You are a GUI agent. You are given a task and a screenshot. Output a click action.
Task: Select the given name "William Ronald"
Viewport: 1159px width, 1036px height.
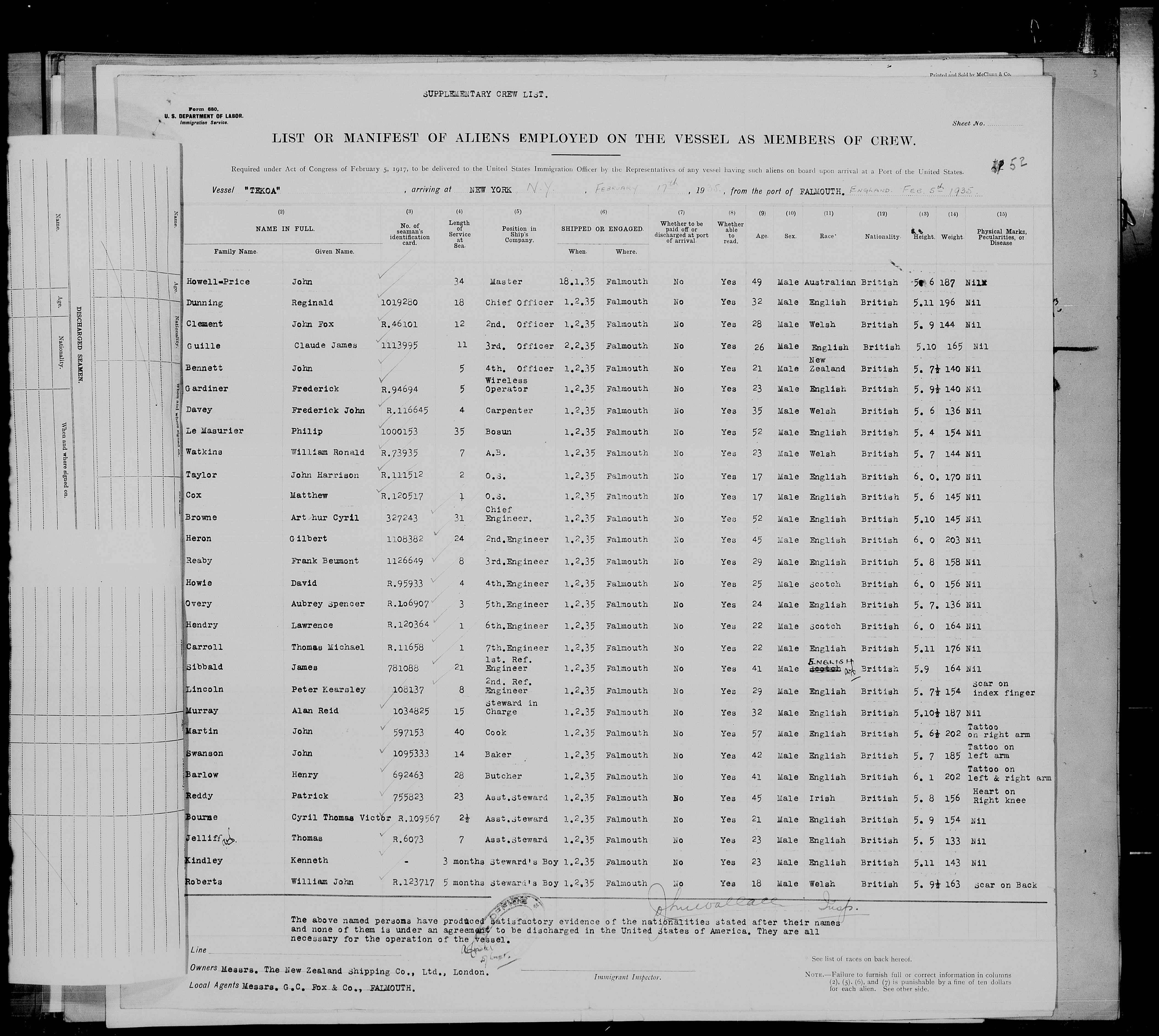point(327,453)
